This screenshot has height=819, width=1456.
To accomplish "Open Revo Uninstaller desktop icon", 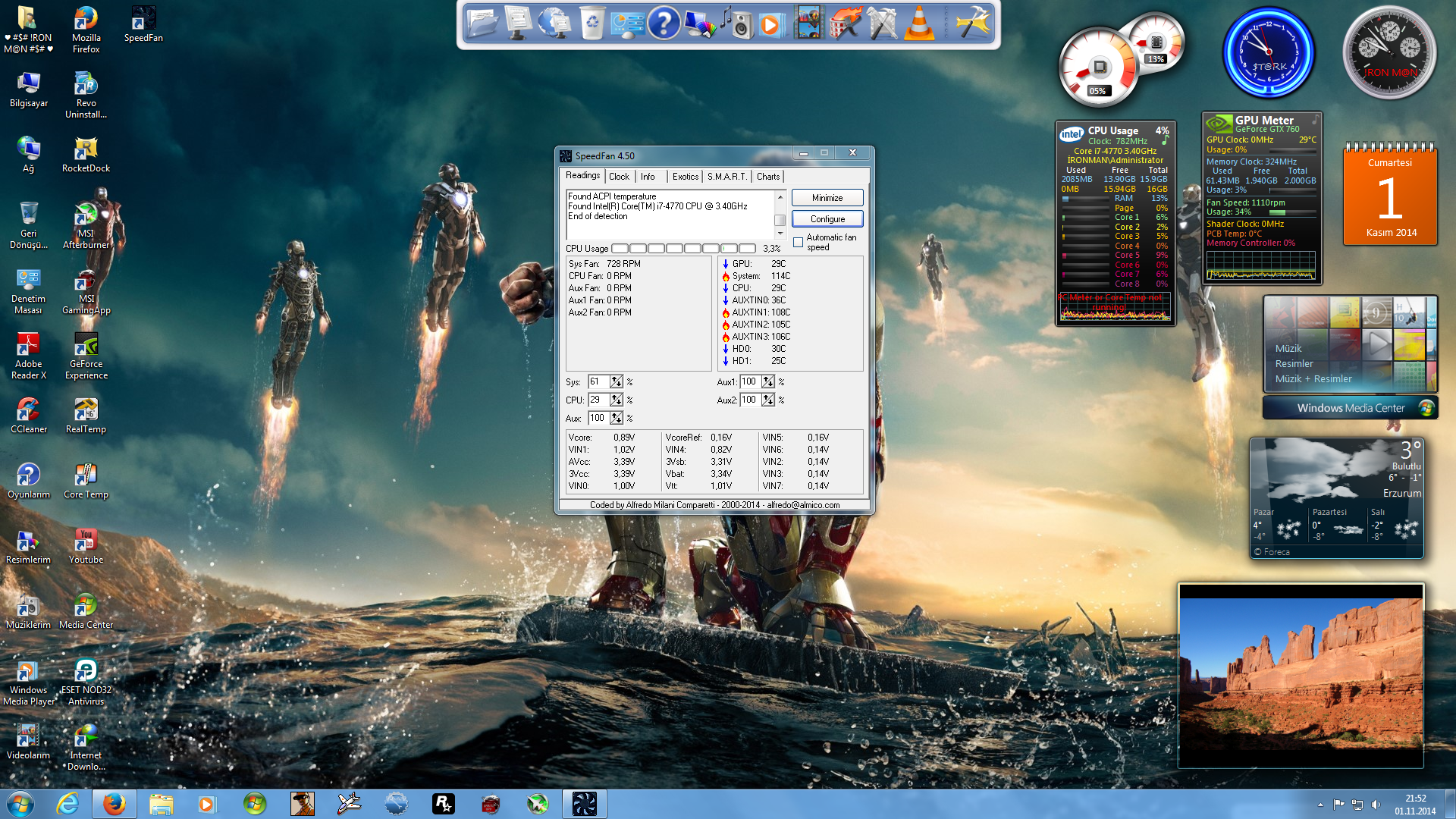I will pos(86,95).
